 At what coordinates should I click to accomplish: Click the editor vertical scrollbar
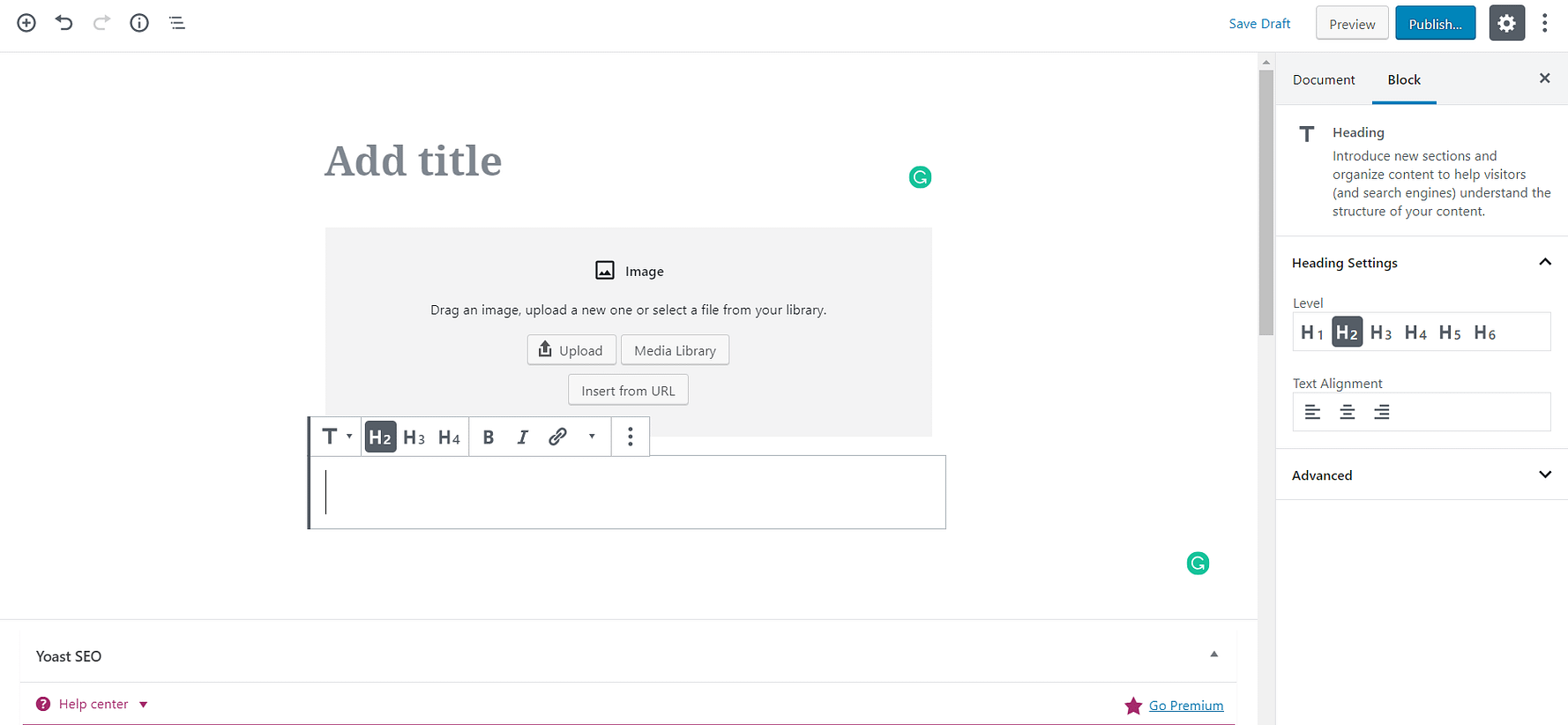1266,203
